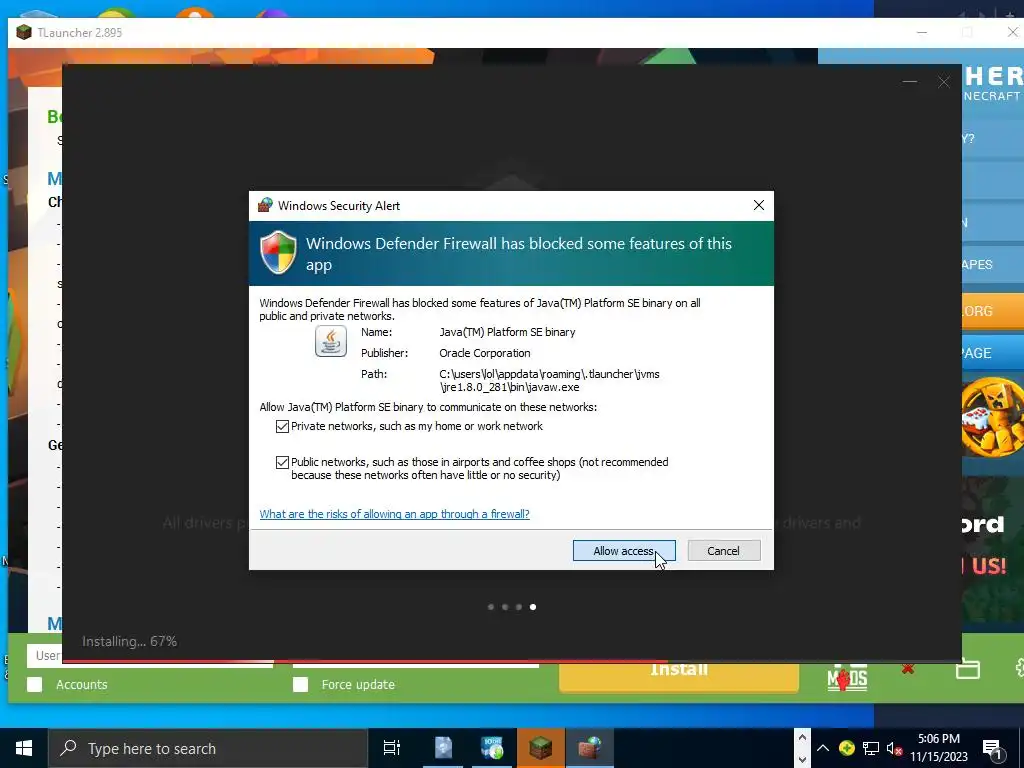Minimize the TLauncher 2.895 window
The image size is (1024, 768).
pyautogui.click(x=921, y=32)
